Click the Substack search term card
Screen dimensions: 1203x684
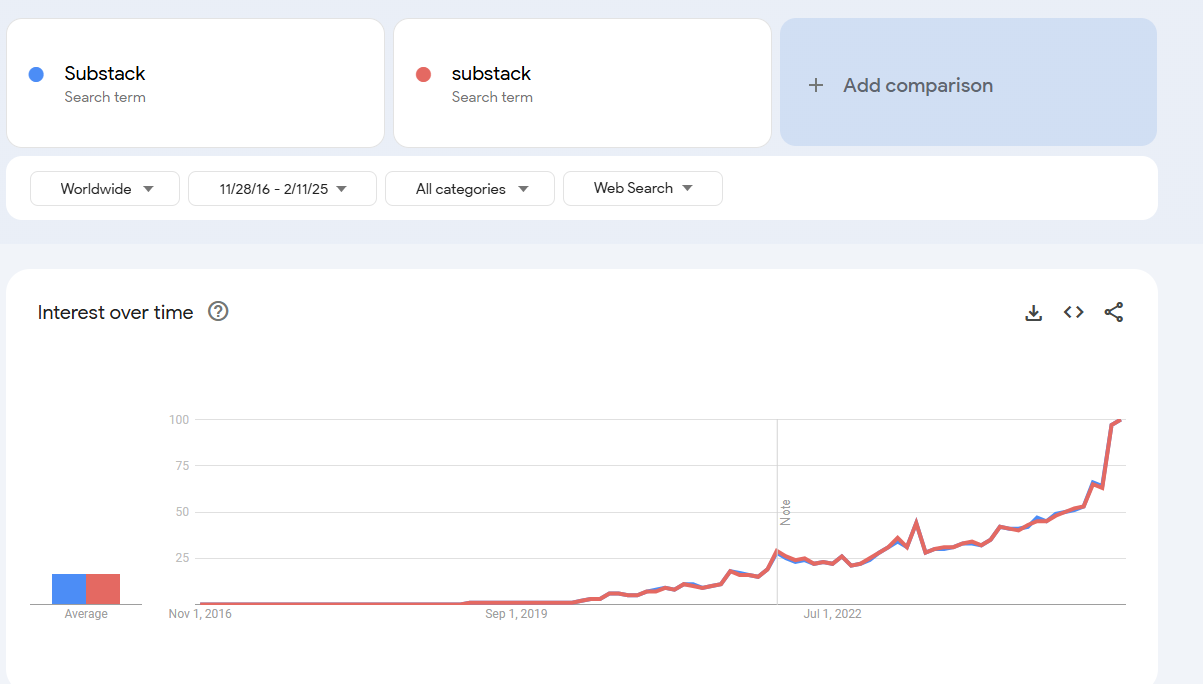(x=195, y=82)
